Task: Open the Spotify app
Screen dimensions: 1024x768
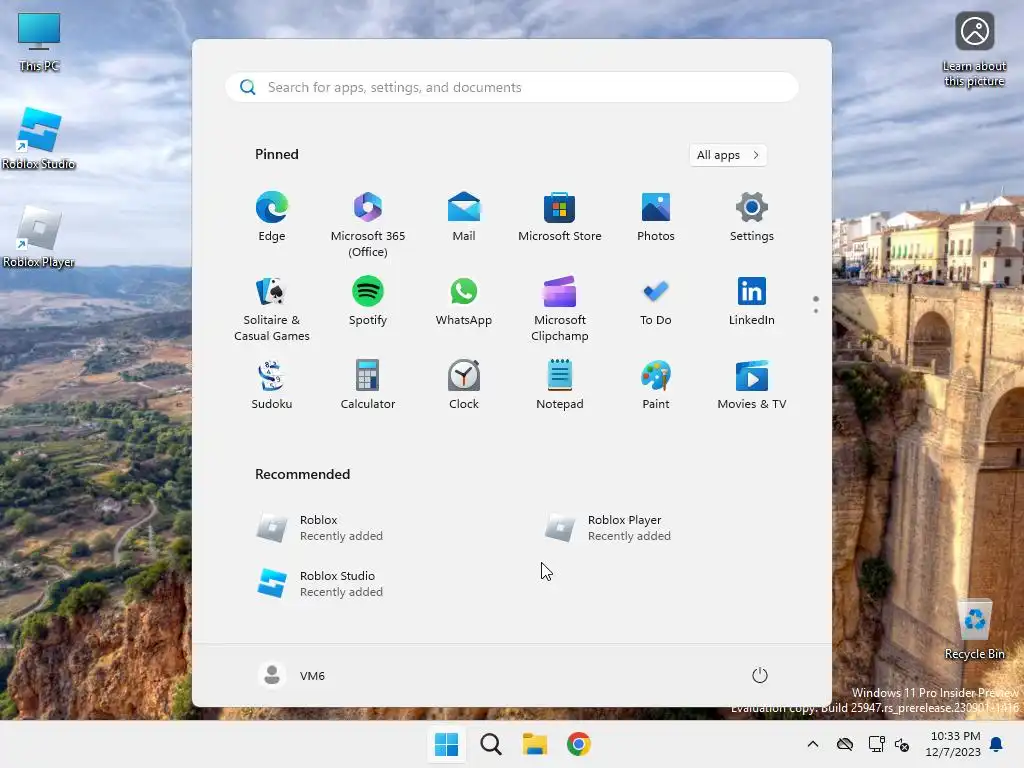Action: tap(368, 301)
